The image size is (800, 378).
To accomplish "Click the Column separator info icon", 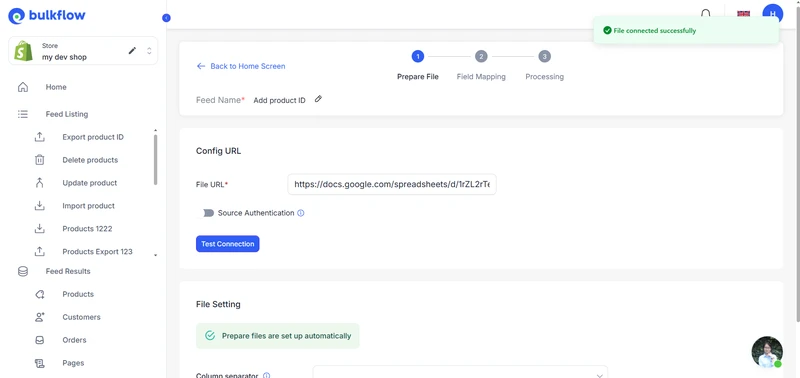I will click(266, 376).
